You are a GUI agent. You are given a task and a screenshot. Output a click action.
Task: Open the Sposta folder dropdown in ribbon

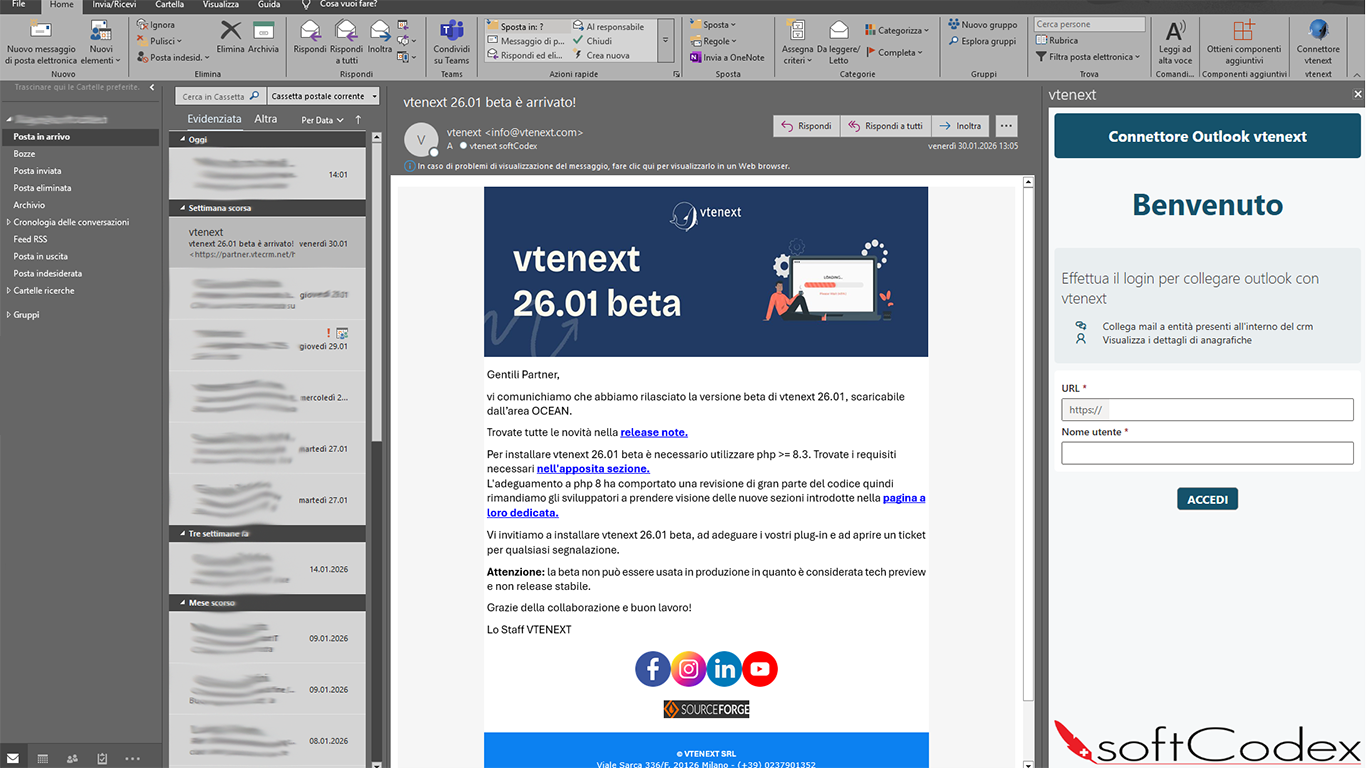pyautogui.click(x=713, y=25)
